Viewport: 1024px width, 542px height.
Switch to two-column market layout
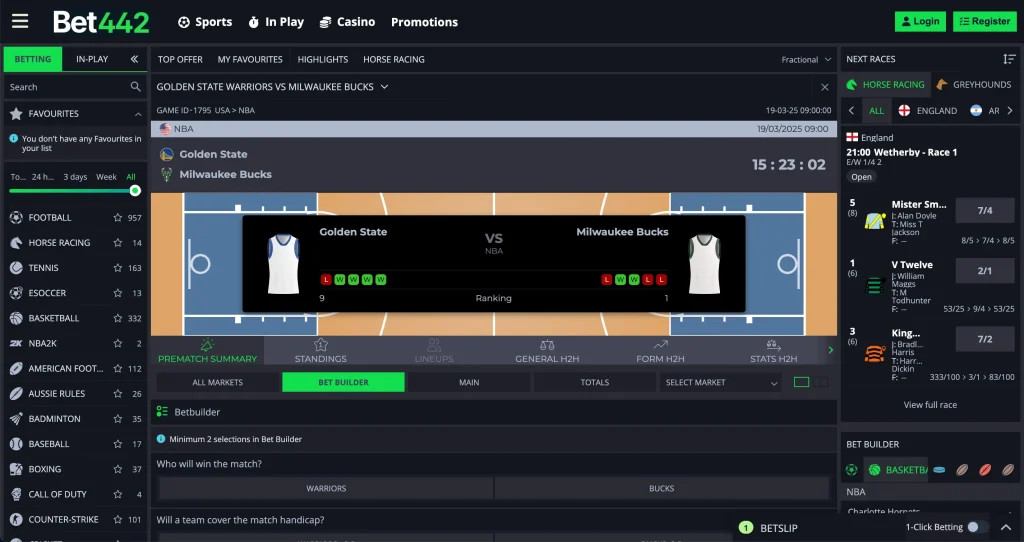(821, 382)
